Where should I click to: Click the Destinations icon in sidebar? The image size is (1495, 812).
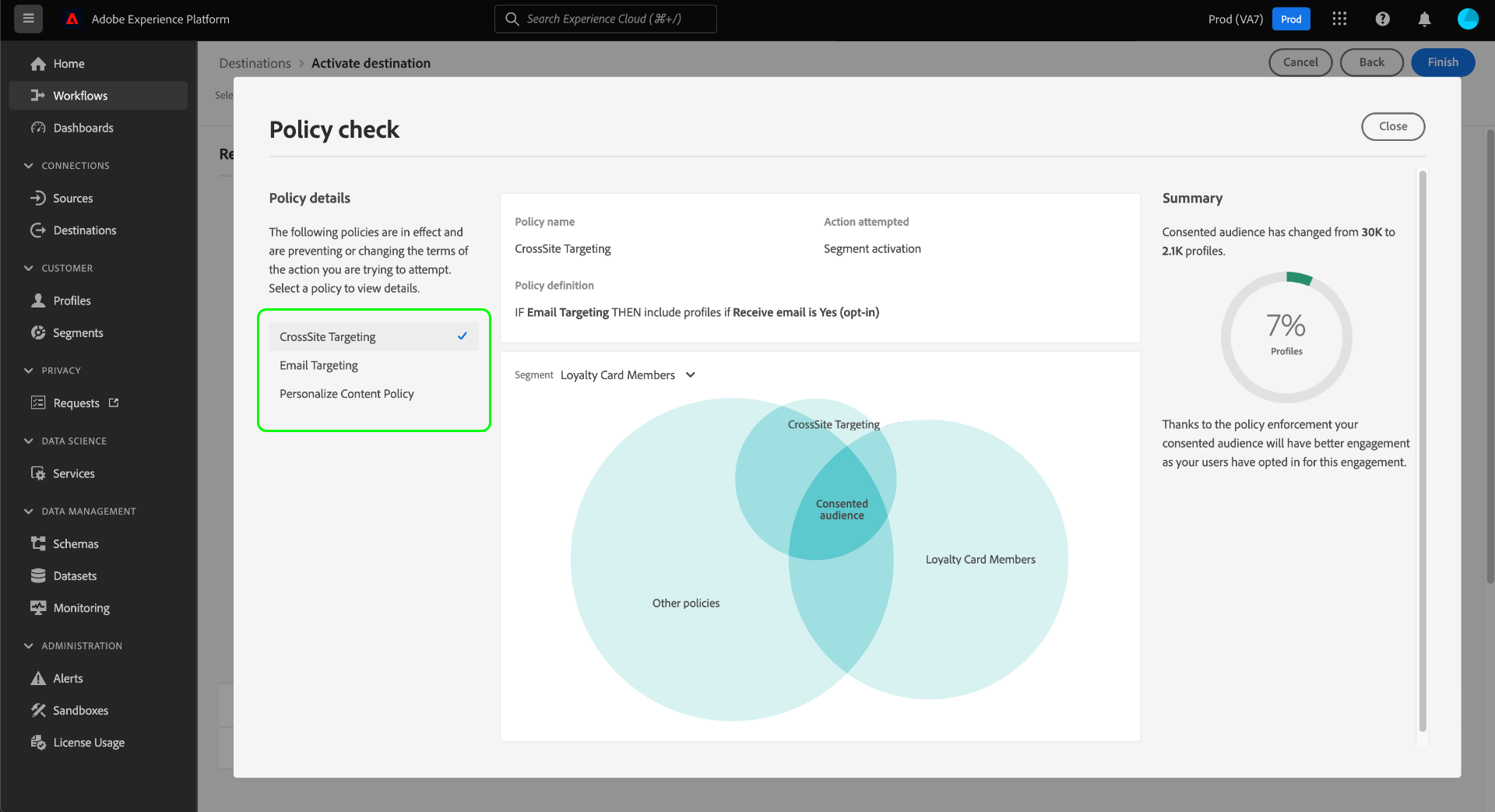point(38,230)
